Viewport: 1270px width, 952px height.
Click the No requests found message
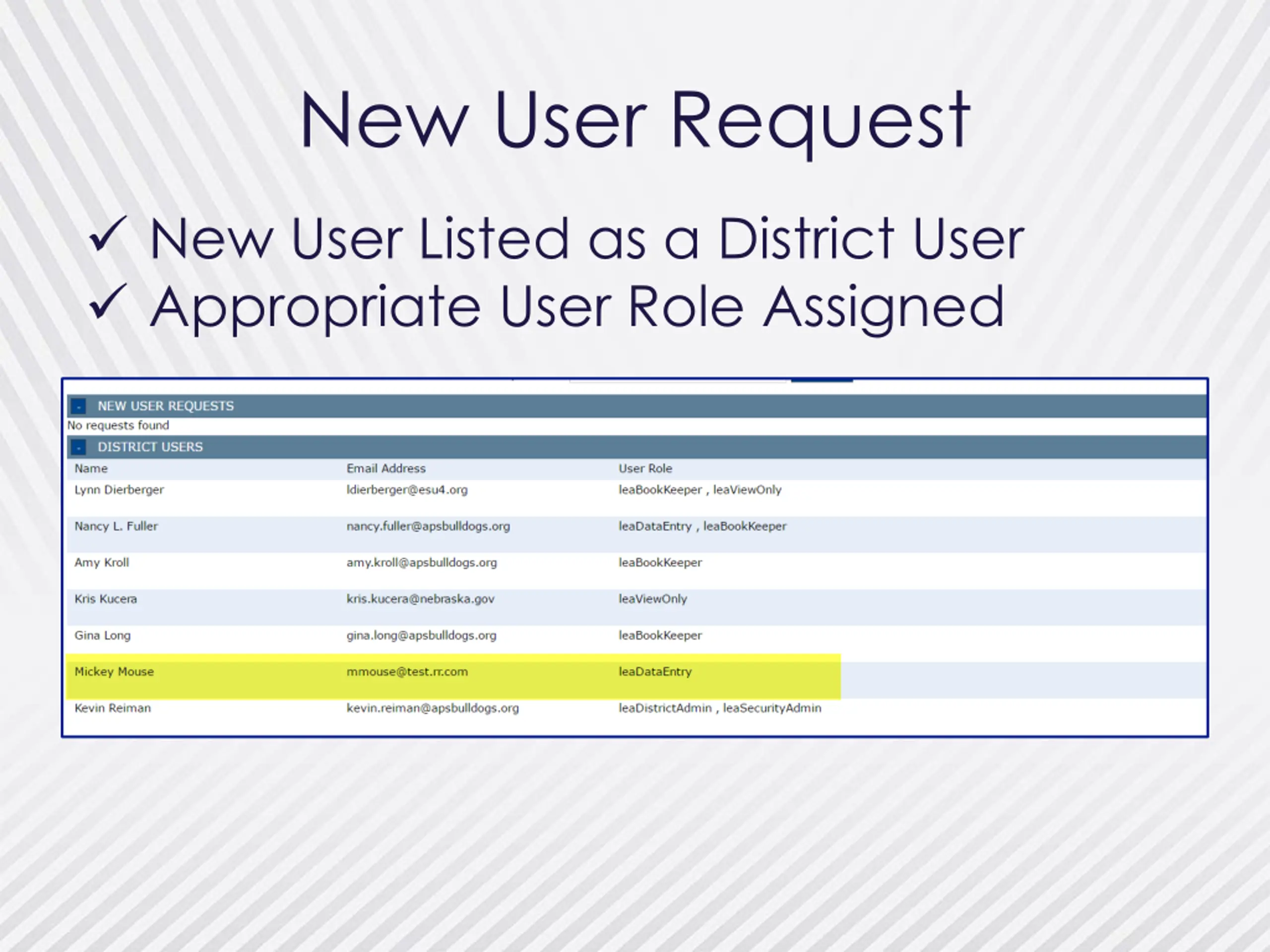tap(118, 425)
